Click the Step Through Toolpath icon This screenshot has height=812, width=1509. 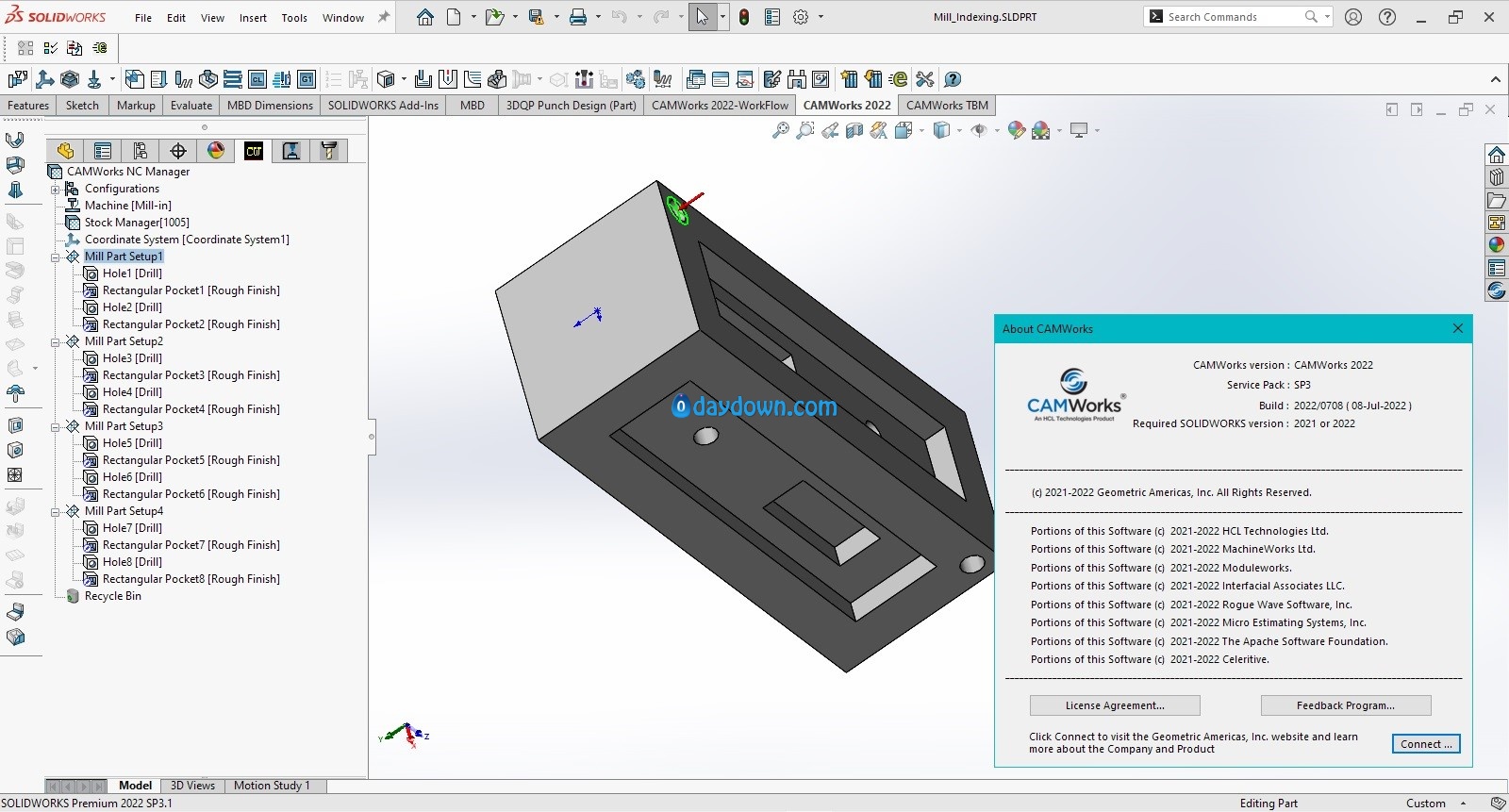coord(233,79)
